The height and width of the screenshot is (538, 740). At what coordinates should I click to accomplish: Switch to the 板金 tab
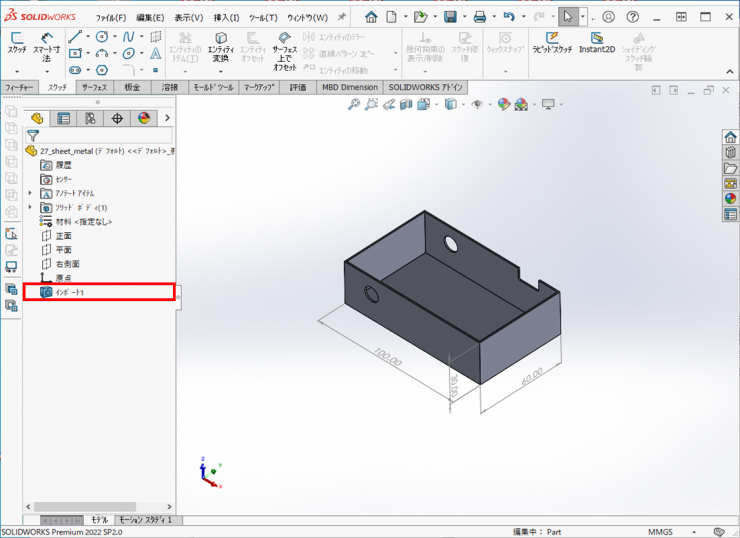pos(132,87)
